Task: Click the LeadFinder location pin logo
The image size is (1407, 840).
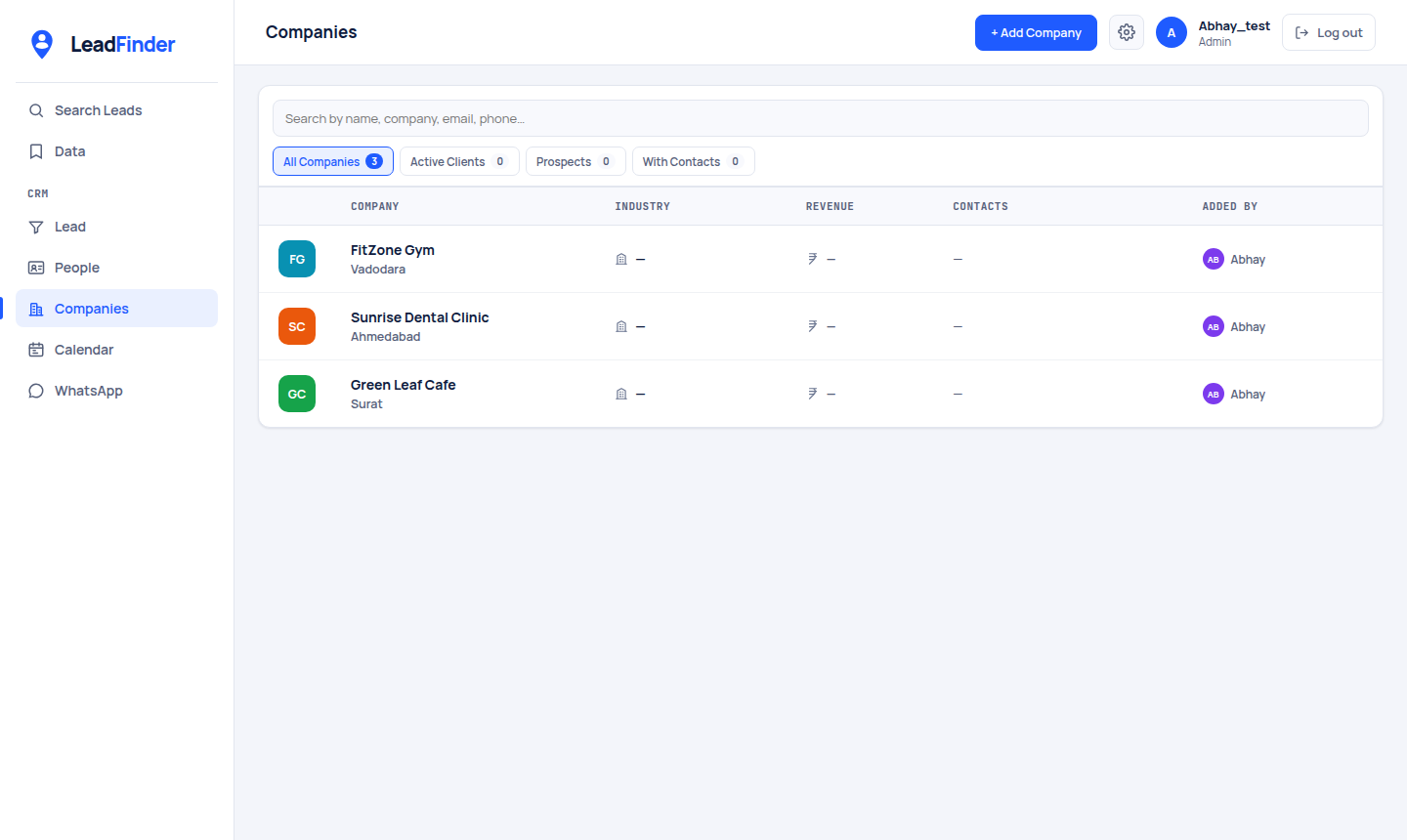Action: tap(42, 44)
